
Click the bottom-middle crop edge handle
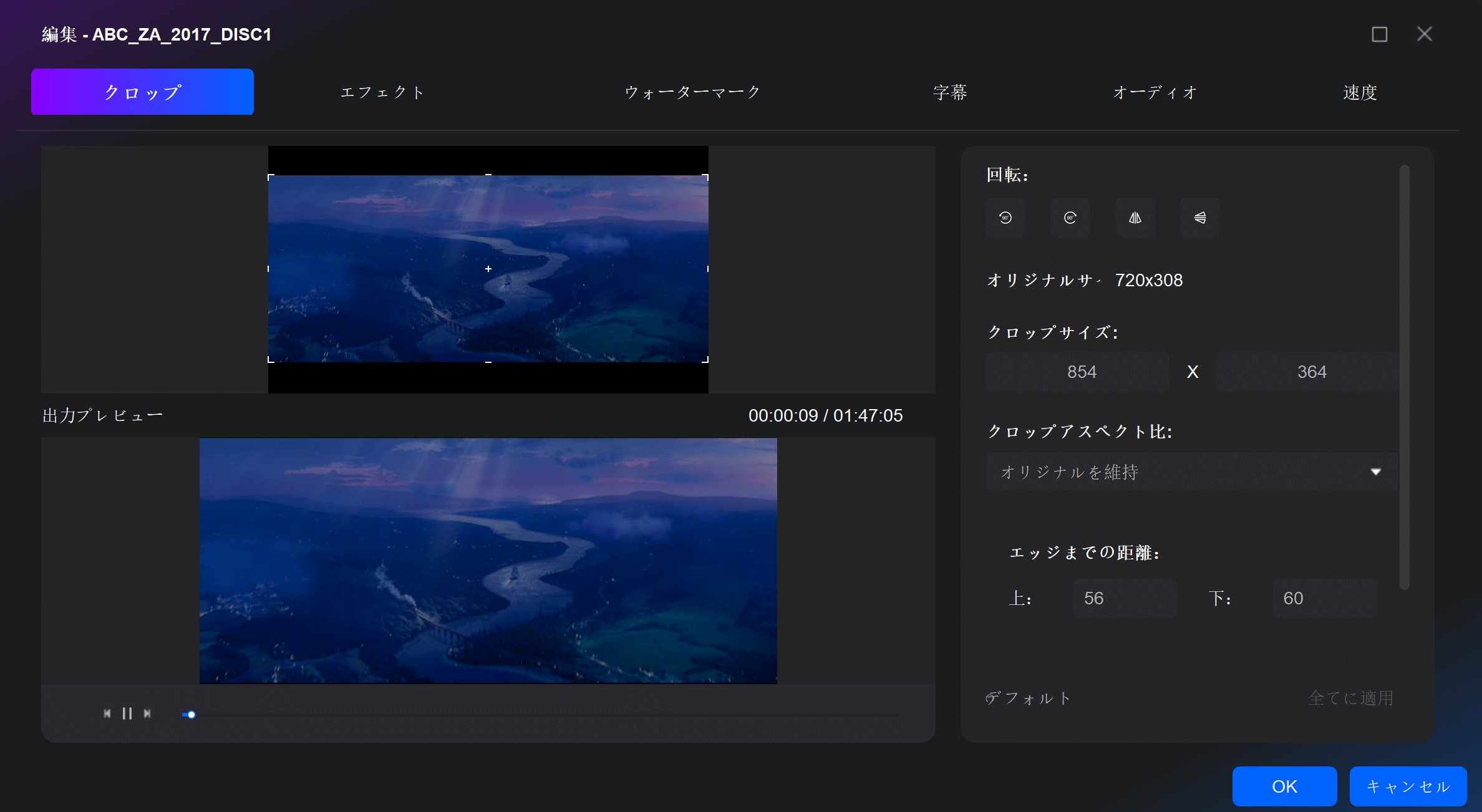[488, 362]
